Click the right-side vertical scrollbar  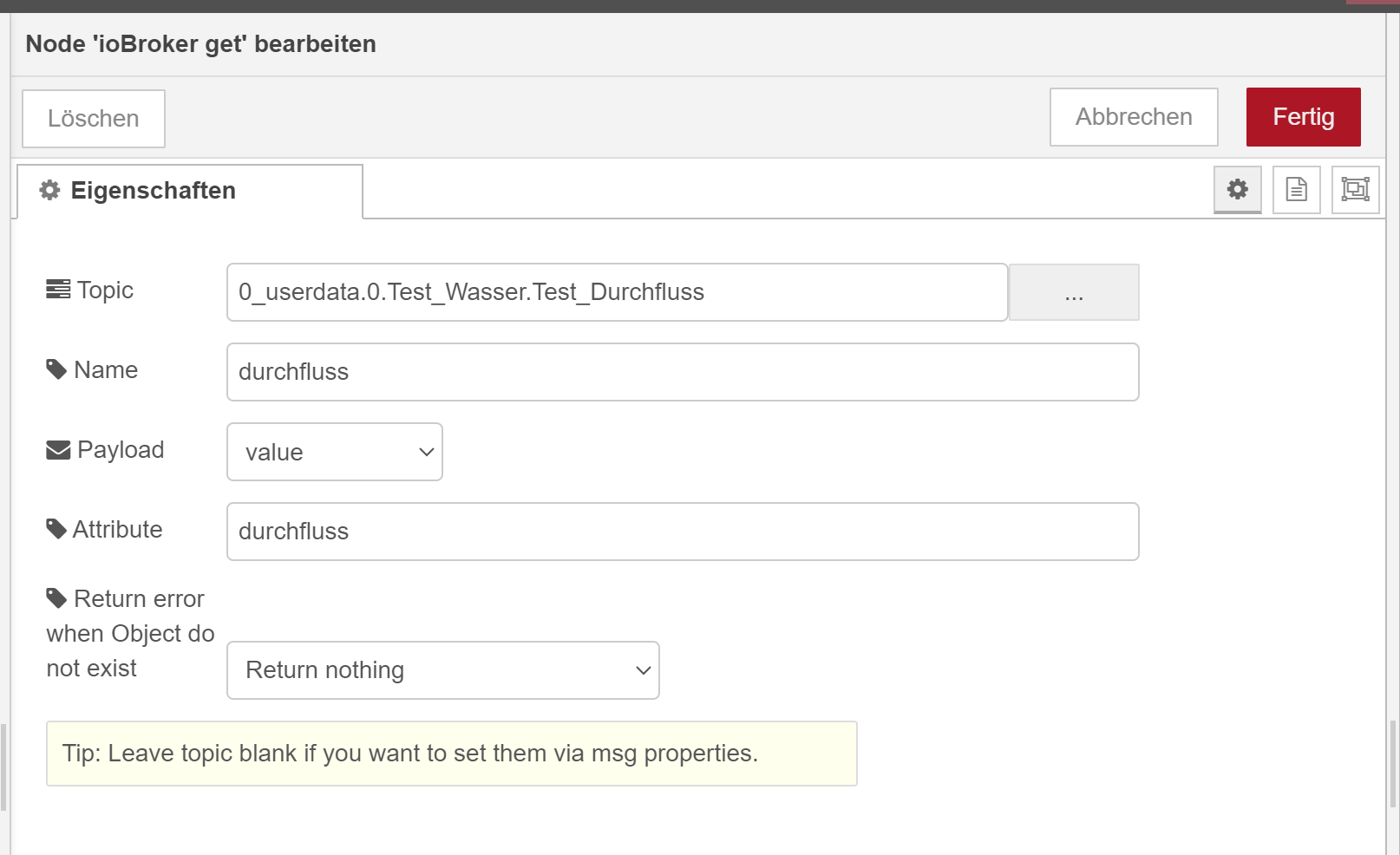coord(1393,763)
